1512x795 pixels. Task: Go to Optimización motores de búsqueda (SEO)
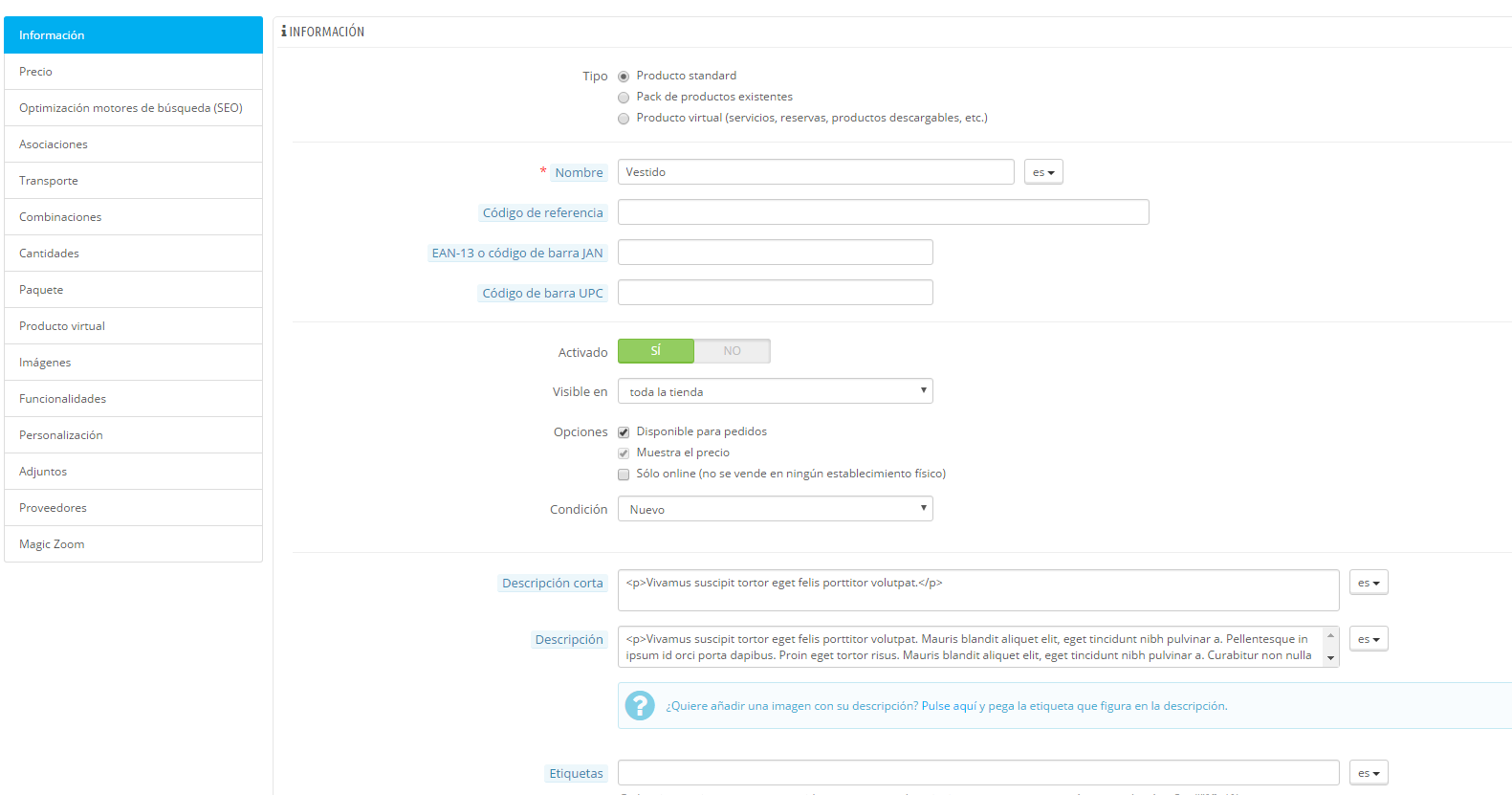click(x=133, y=108)
